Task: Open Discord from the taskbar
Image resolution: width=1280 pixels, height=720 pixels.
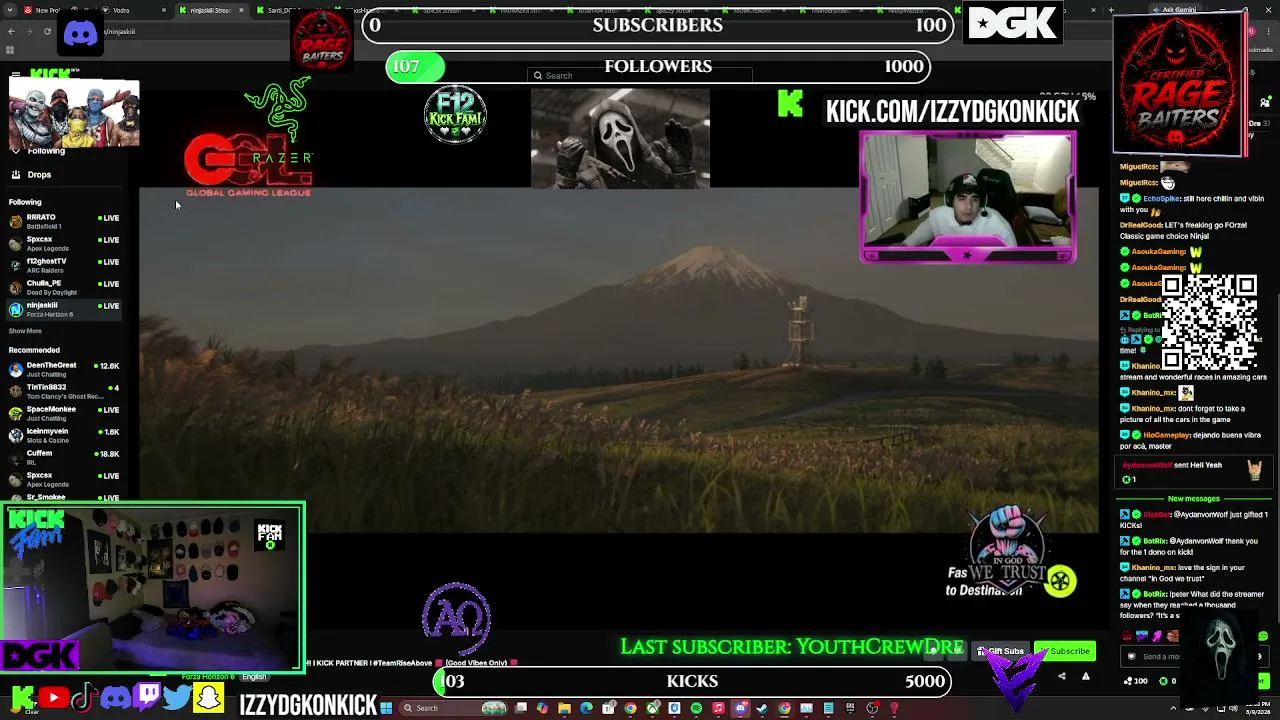Action: (741, 708)
